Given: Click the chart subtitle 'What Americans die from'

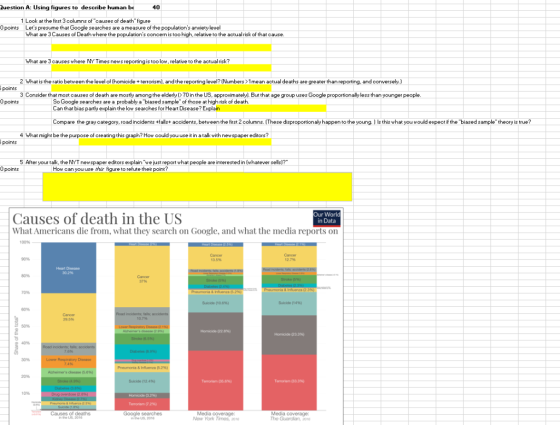Looking at the screenshot, I should coord(175,231).
